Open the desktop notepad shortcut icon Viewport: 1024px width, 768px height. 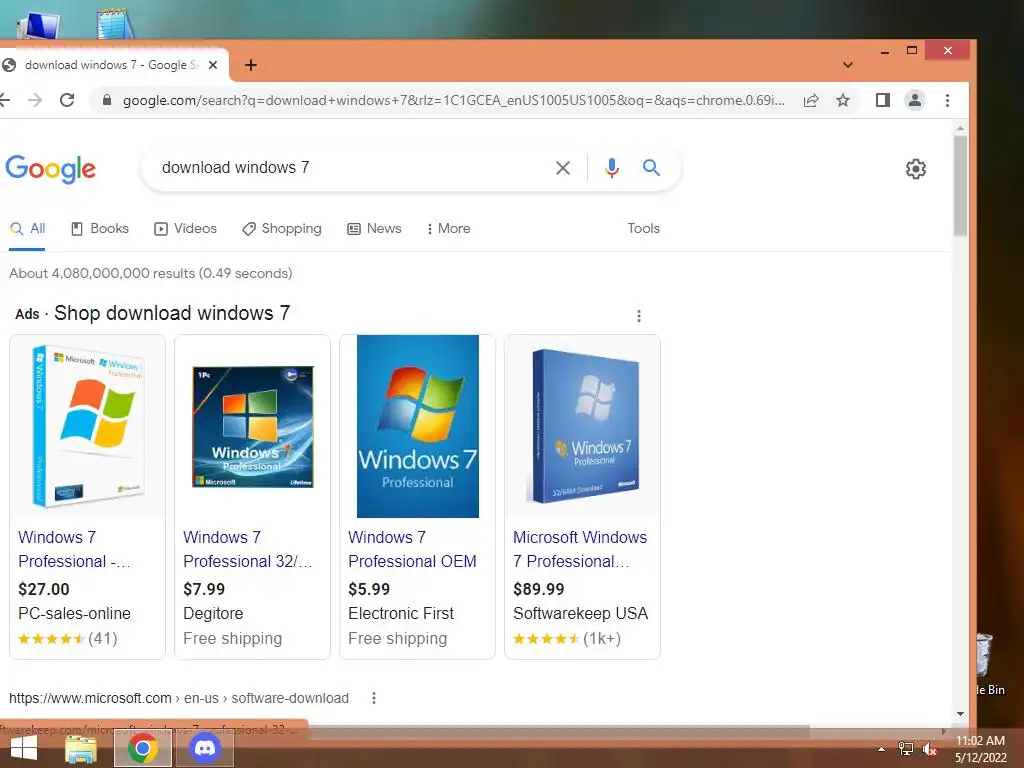(115, 24)
